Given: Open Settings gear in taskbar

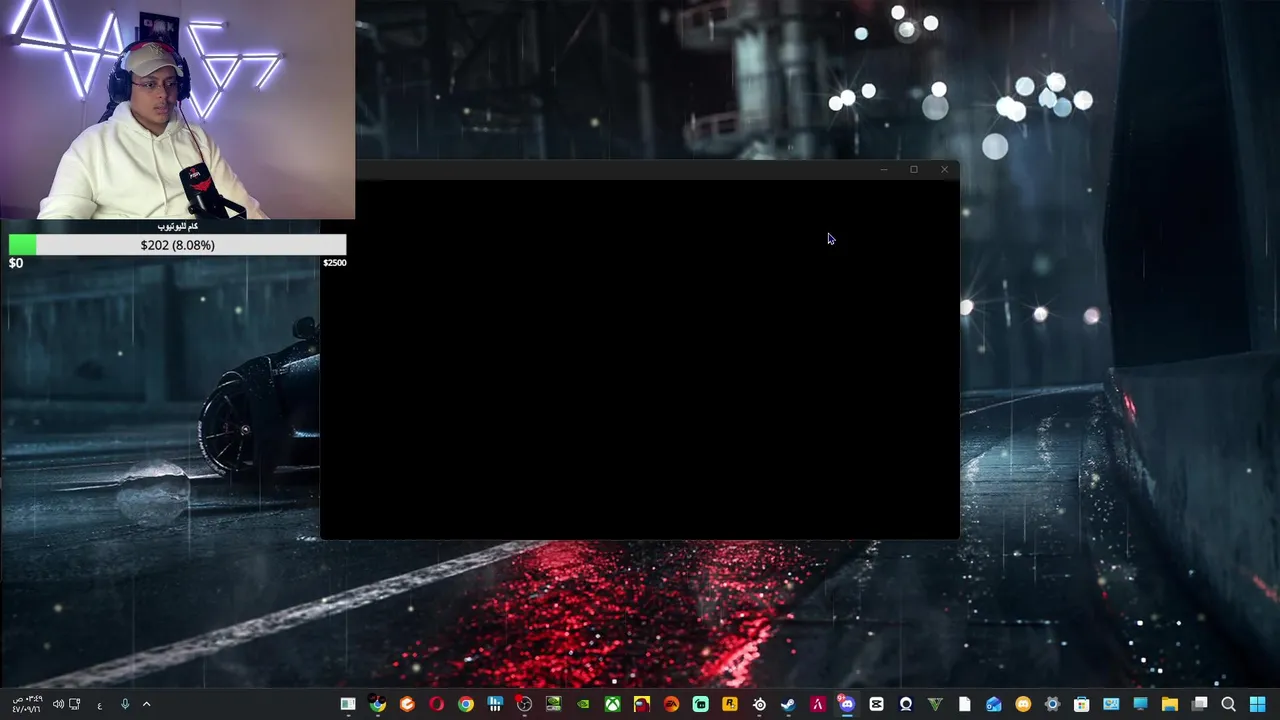Looking at the screenshot, I should [x=1052, y=705].
